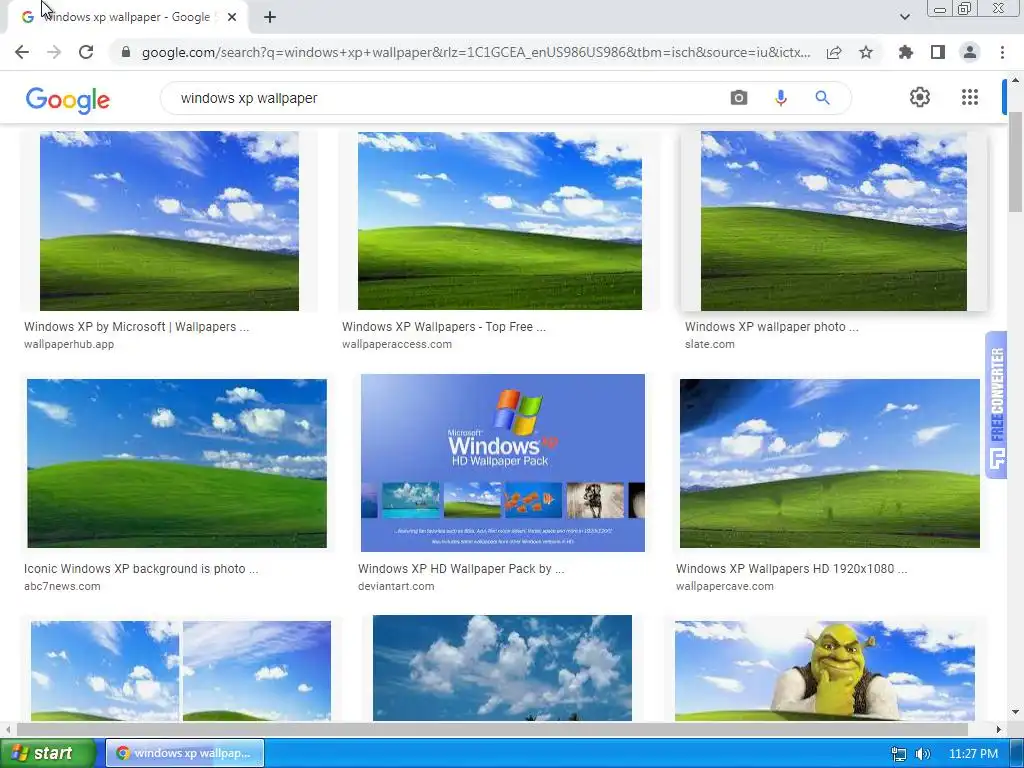The width and height of the screenshot is (1024, 768).
Task: Open wallpaperhub.app Bliss image thumbnail
Action: coord(169,221)
